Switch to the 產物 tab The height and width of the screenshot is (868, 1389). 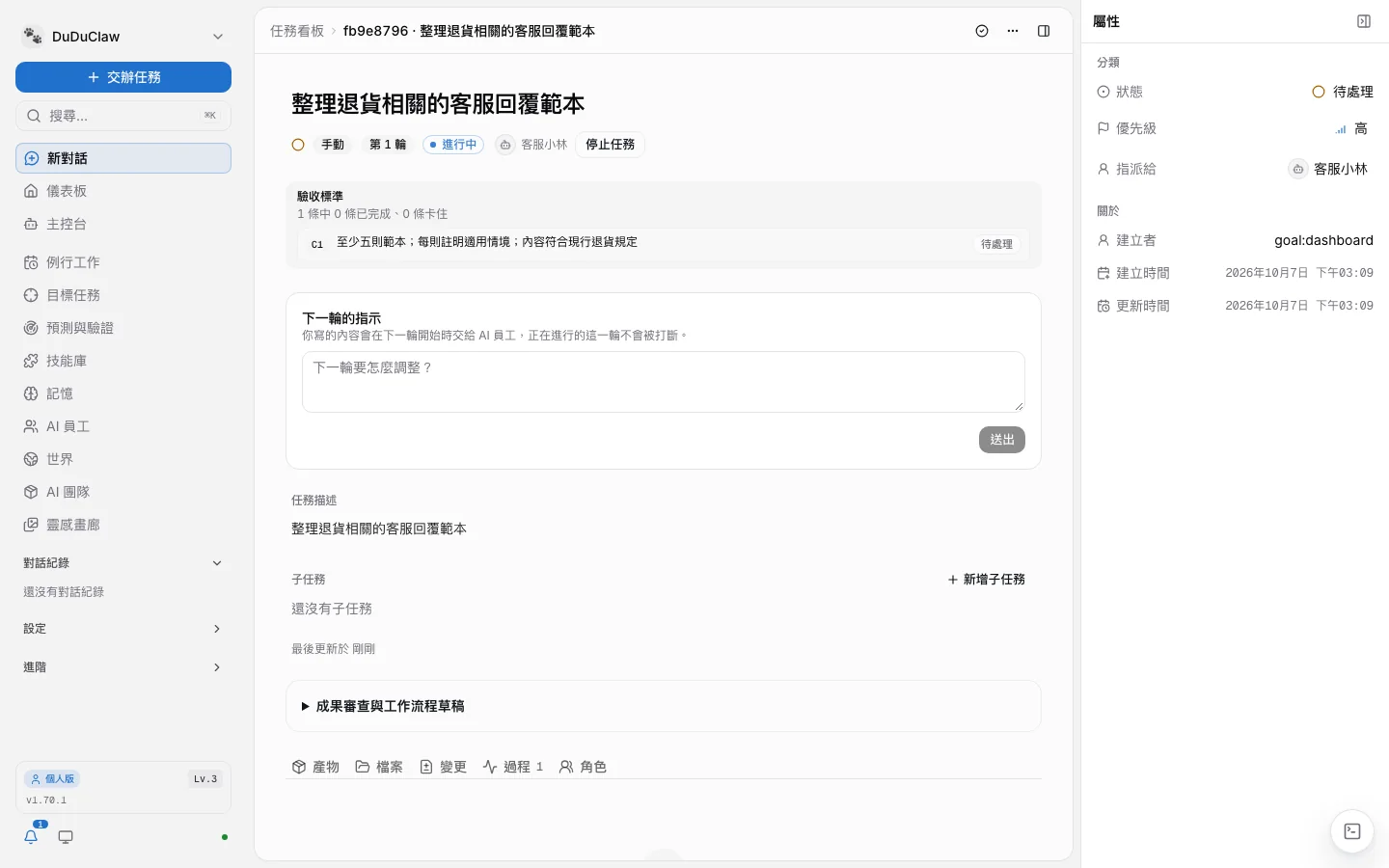315,767
